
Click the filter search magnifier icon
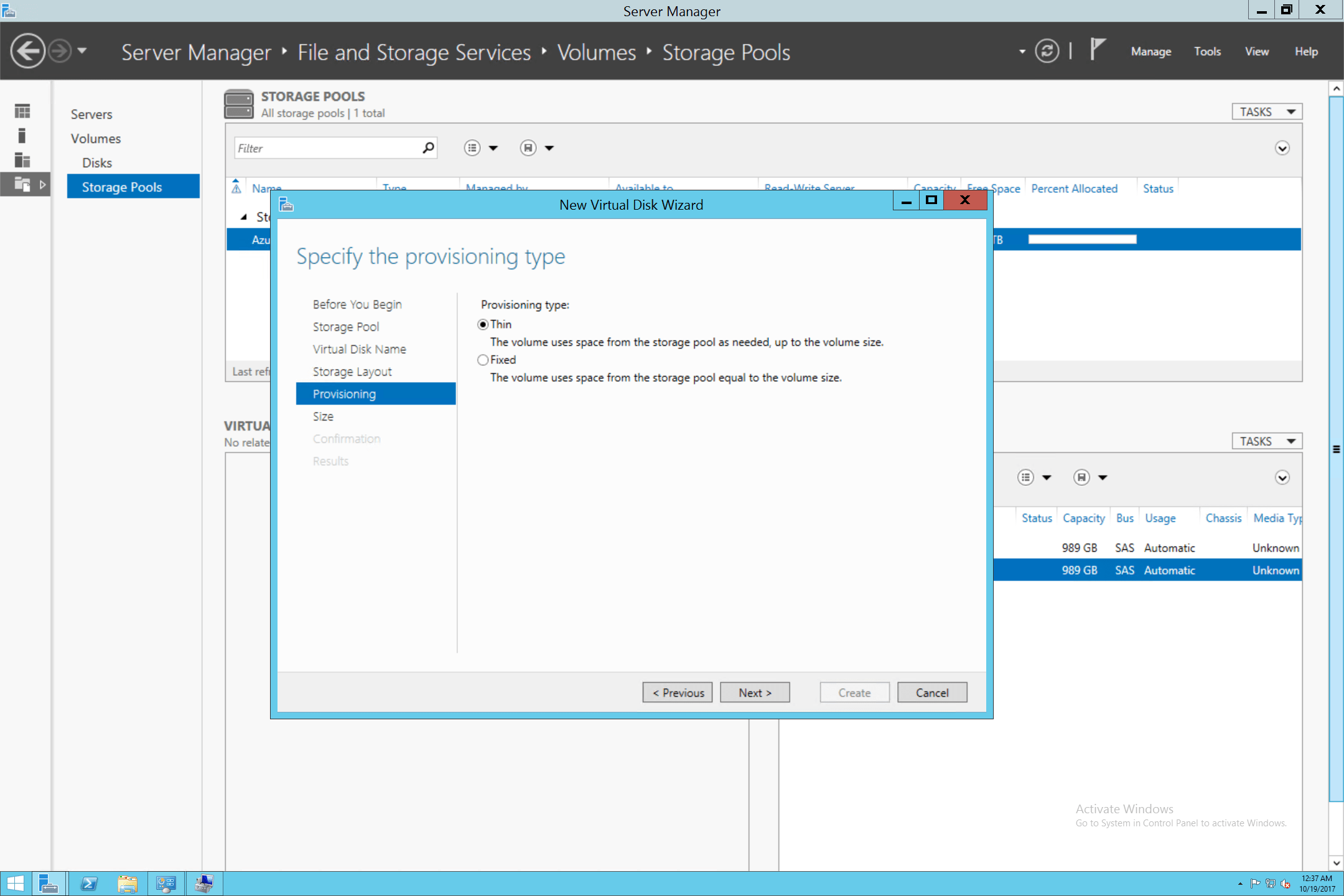[x=427, y=147]
